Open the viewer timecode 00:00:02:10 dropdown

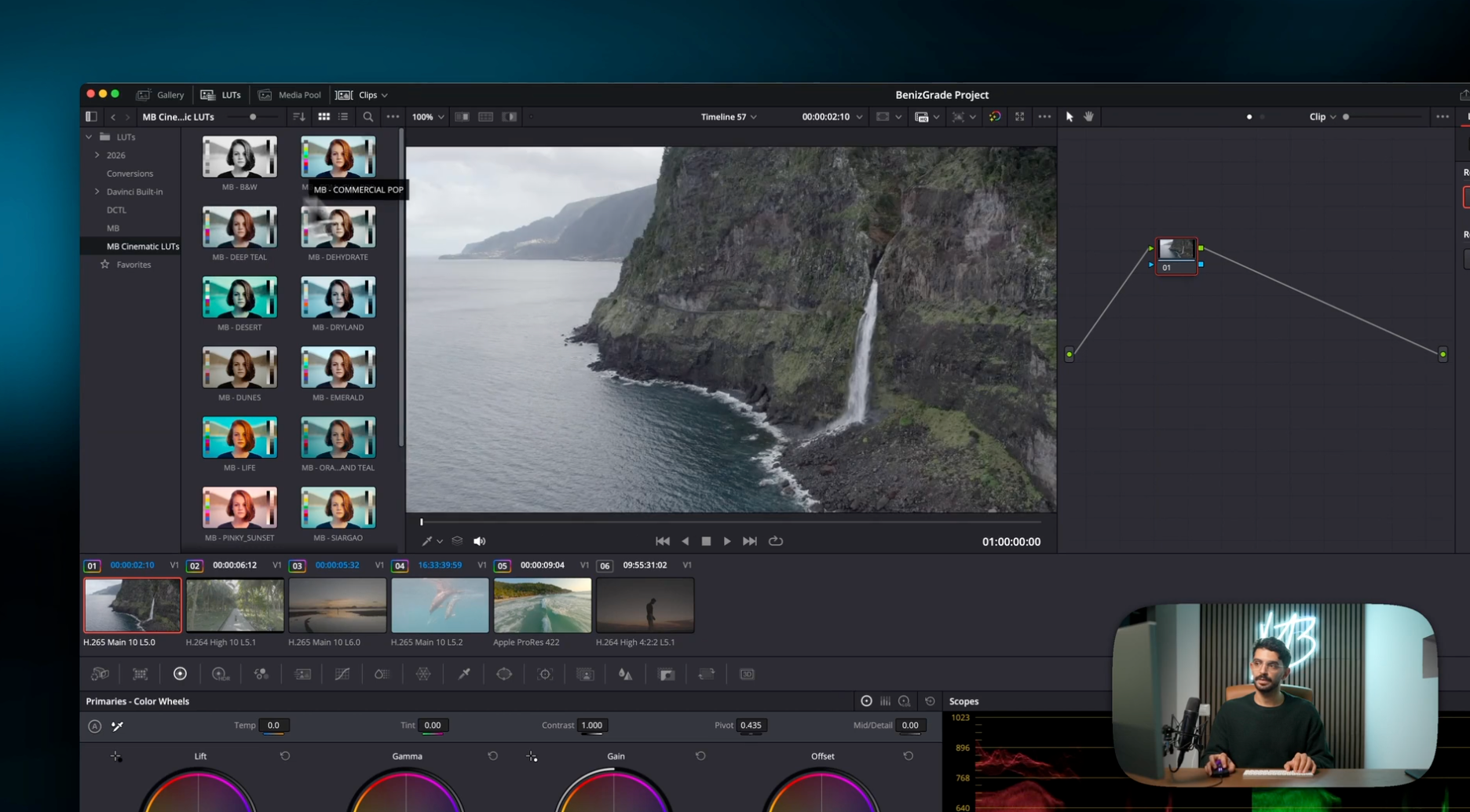click(x=832, y=117)
